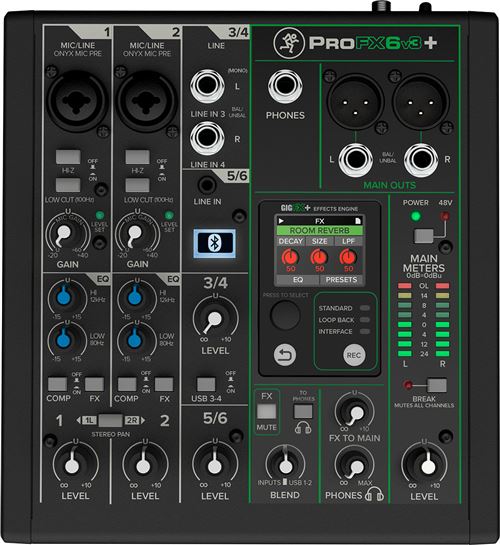Click the ROOM REVERB preset name on display
500x545 pixels.
tap(319, 230)
